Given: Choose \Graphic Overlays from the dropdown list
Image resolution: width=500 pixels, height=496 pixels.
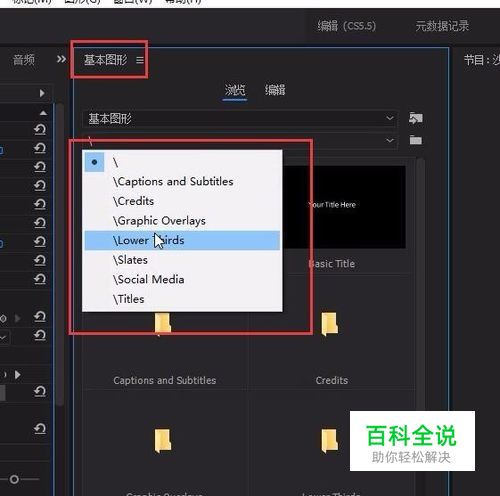Looking at the screenshot, I should click(x=182, y=221).
